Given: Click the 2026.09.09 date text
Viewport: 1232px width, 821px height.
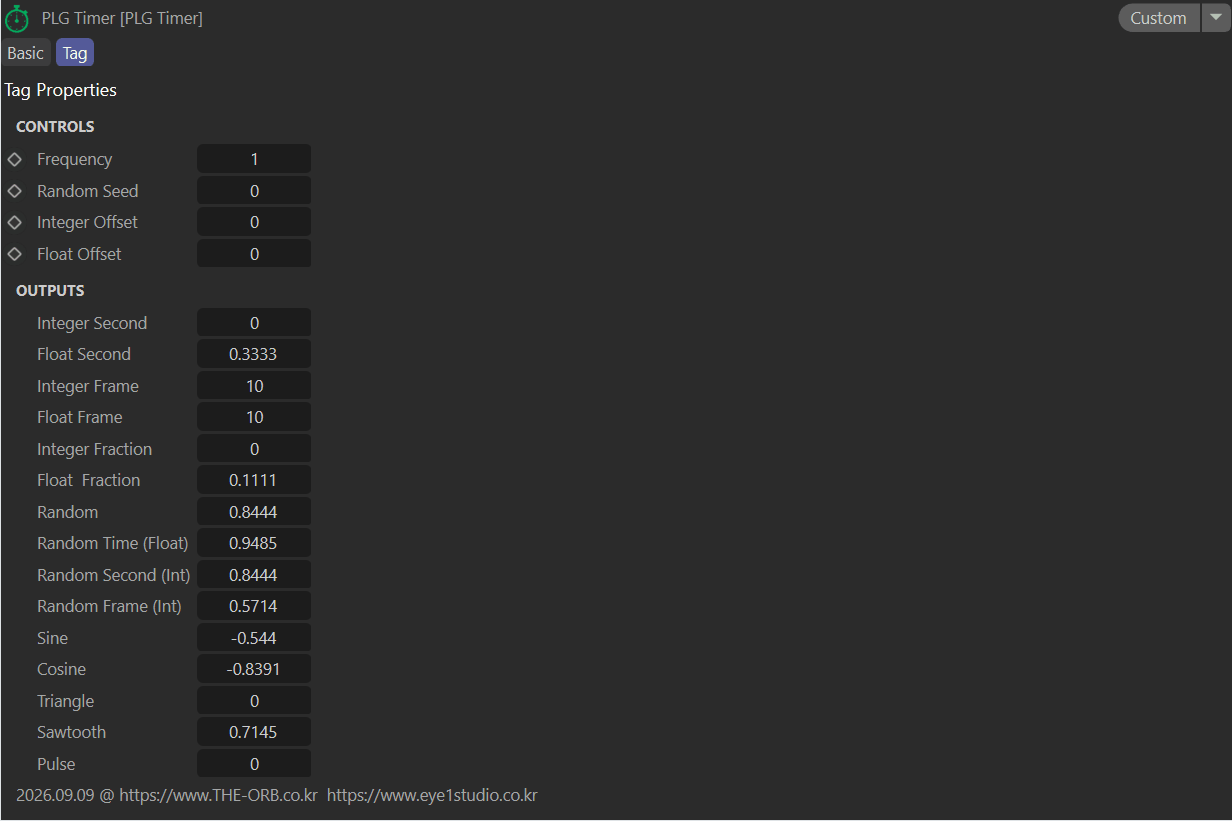Looking at the screenshot, I should [55, 796].
